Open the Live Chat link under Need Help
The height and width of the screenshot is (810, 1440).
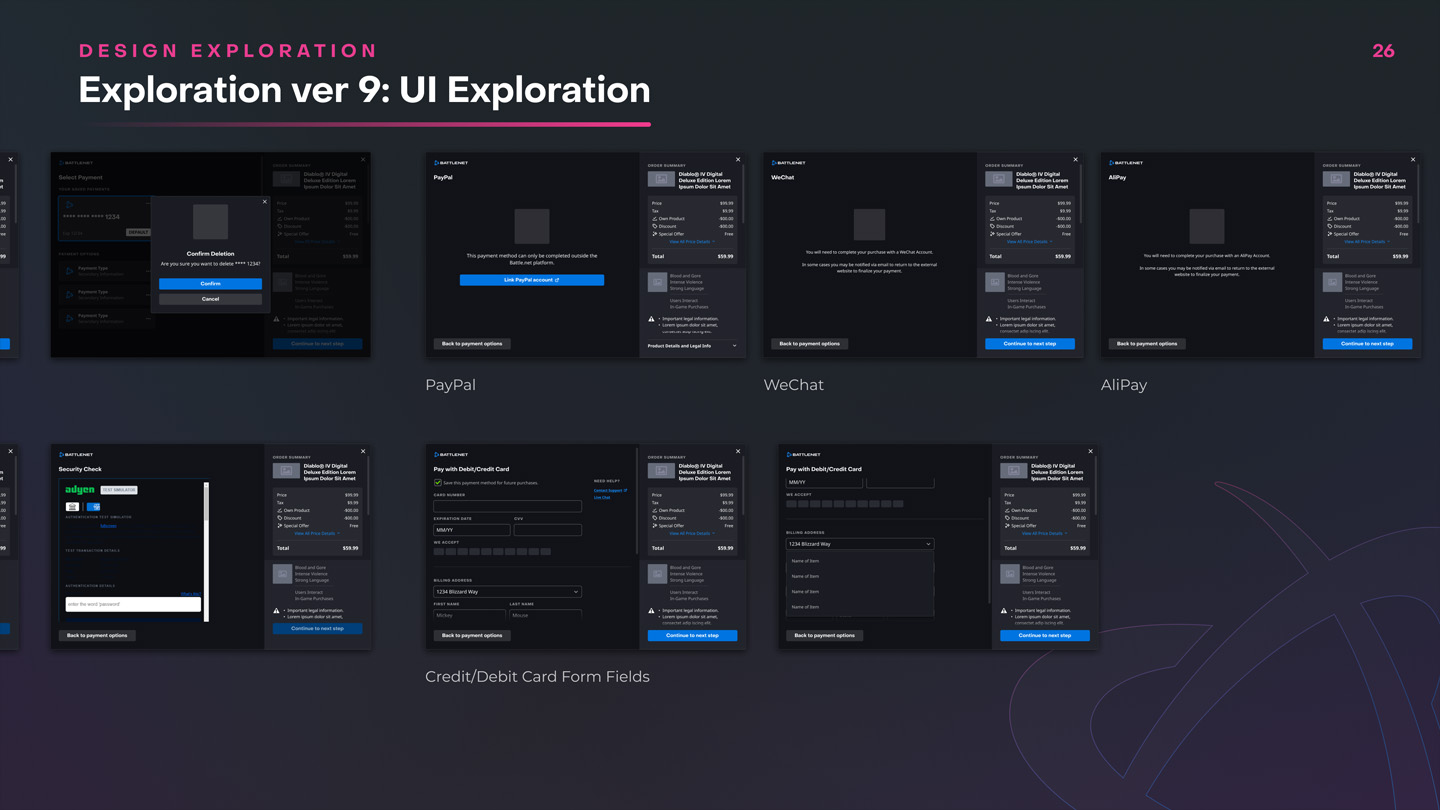(x=602, y=497)
